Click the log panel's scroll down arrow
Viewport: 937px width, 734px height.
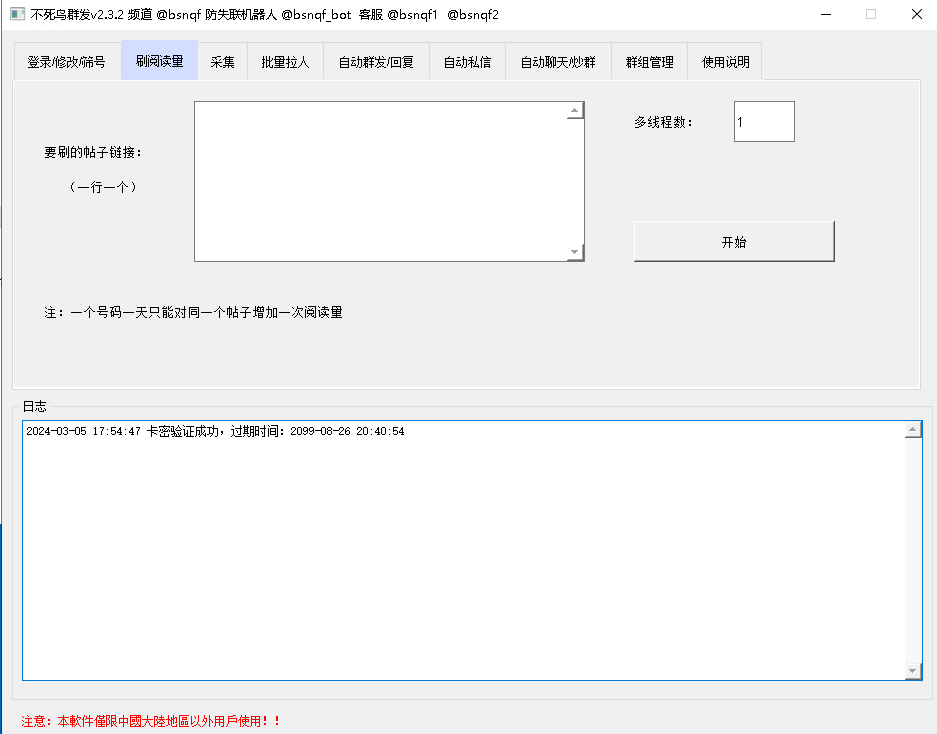coord(913,670)
